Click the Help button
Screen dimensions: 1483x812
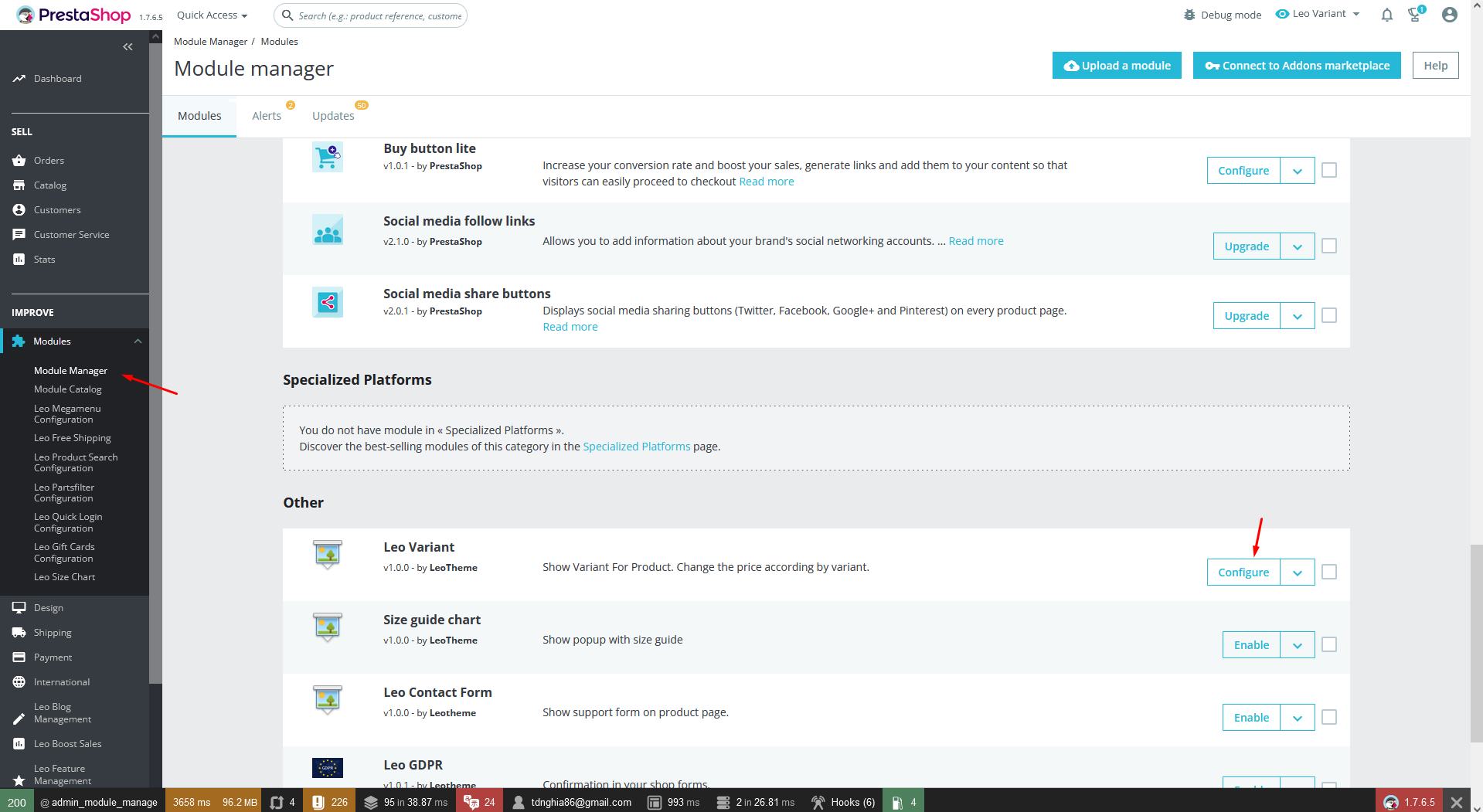point(1436,66)
